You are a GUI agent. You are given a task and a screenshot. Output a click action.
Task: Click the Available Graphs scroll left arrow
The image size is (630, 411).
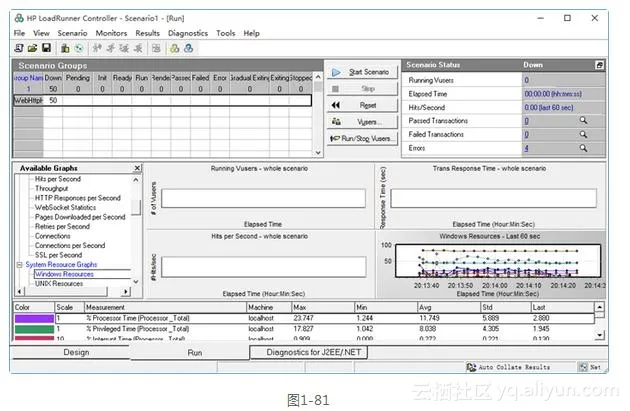20,291
